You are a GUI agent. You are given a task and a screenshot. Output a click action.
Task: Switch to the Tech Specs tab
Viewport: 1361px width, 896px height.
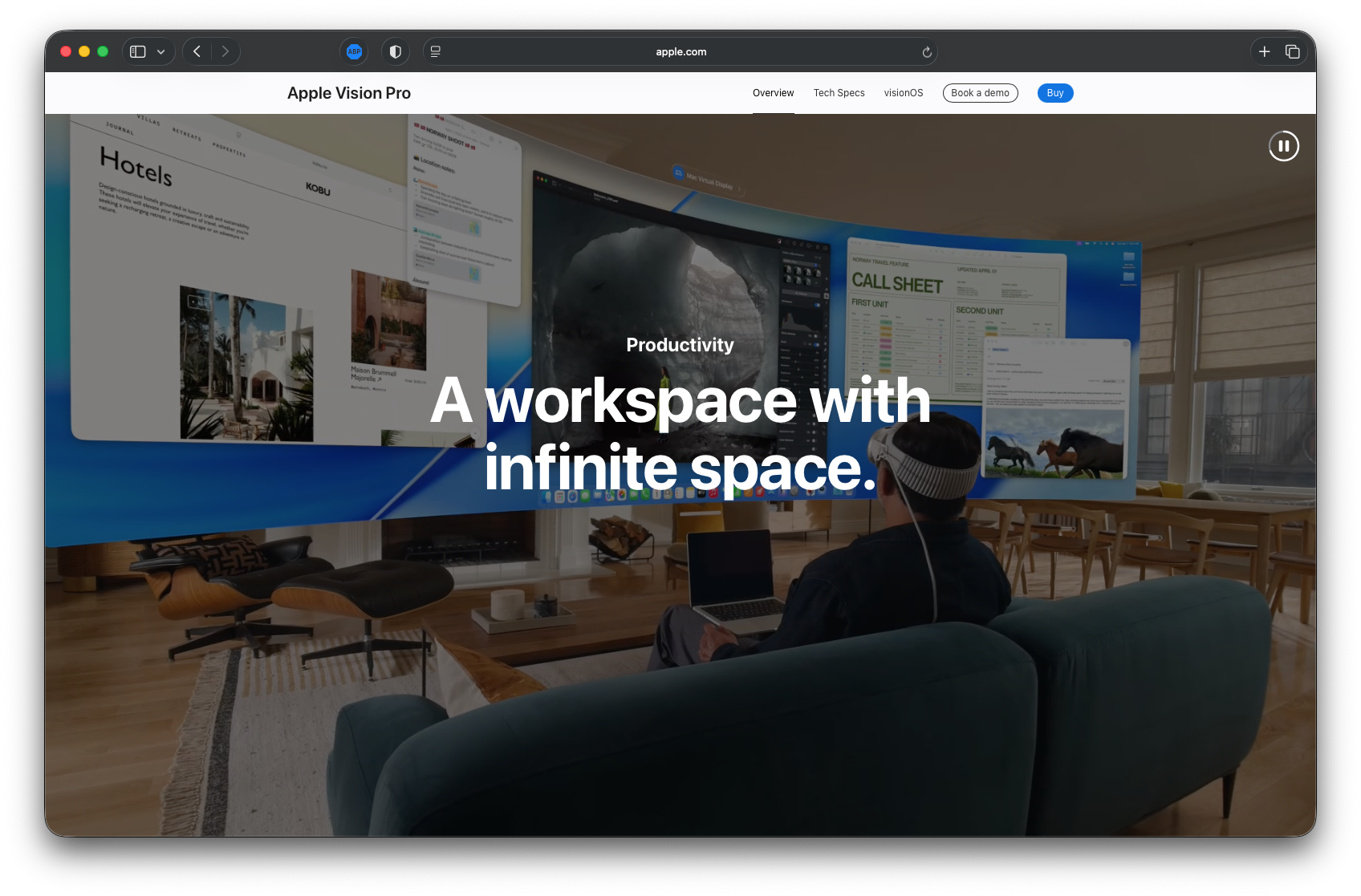(839, 93)
